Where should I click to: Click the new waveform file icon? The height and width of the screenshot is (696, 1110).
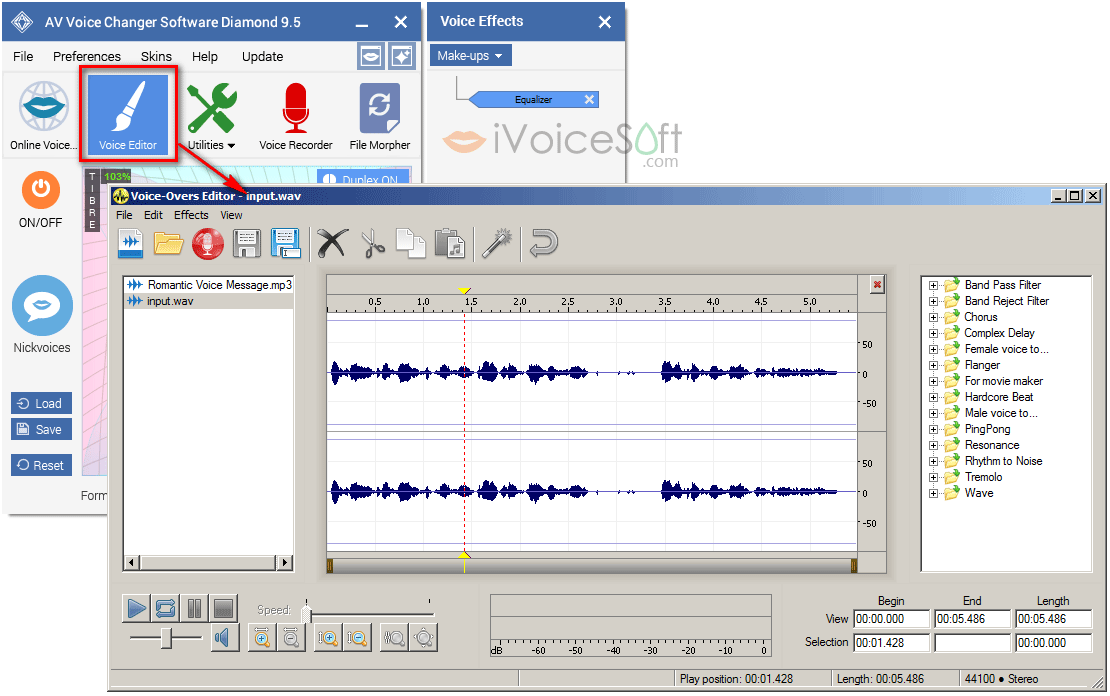(x=131, y=243)
